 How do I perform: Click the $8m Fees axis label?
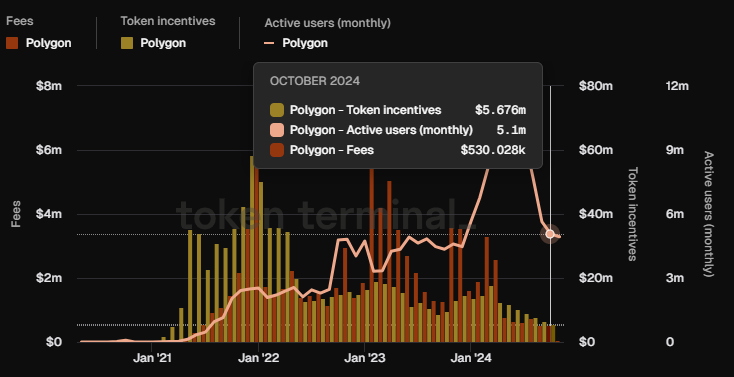click(49, 86)
